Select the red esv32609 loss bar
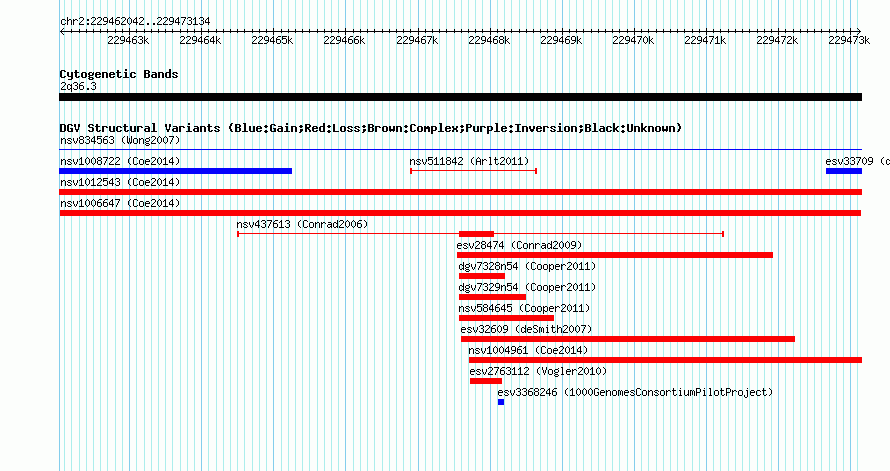 [x=628, y=339]
